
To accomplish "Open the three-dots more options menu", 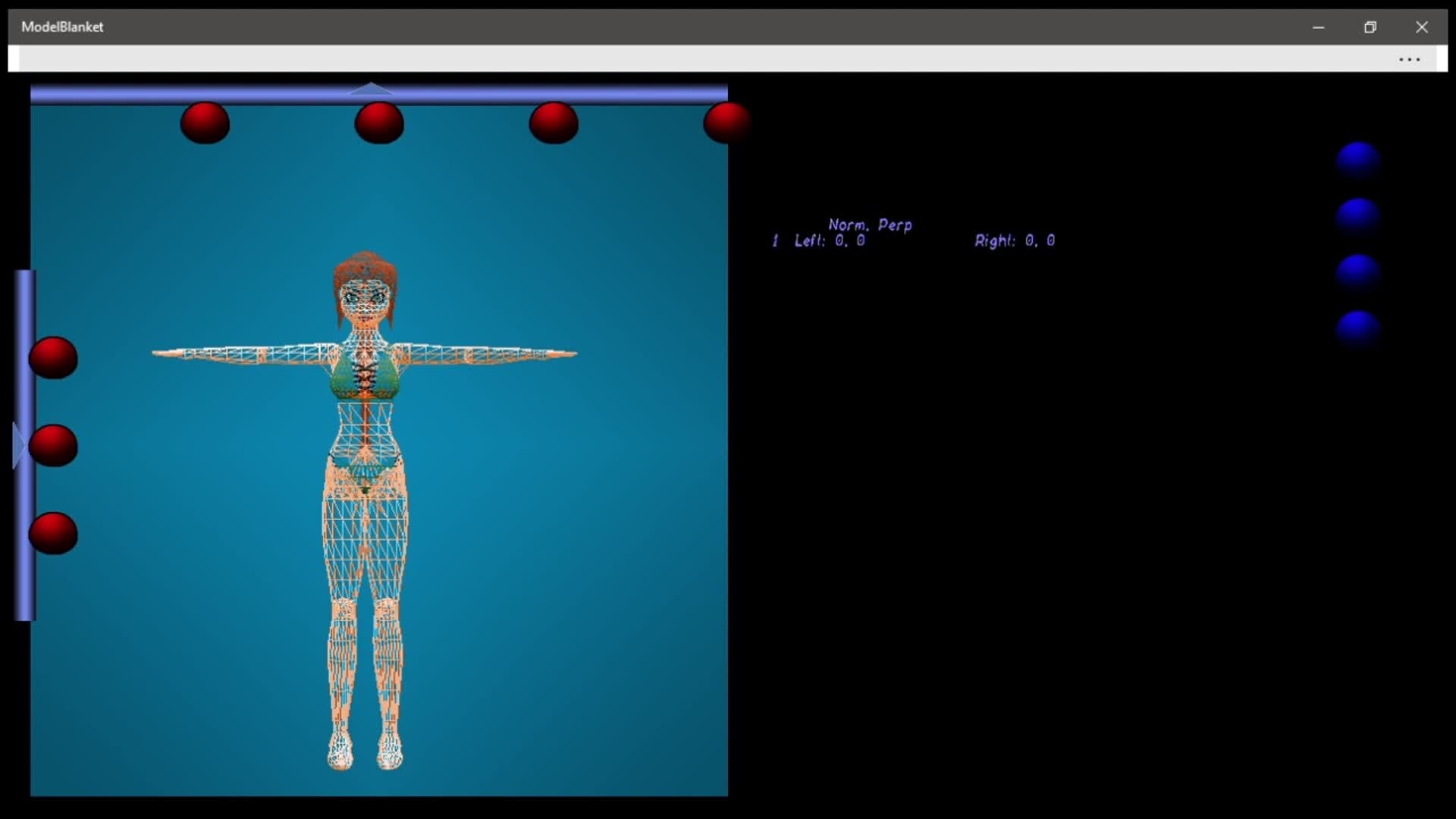I will [x=1409, y=59].
